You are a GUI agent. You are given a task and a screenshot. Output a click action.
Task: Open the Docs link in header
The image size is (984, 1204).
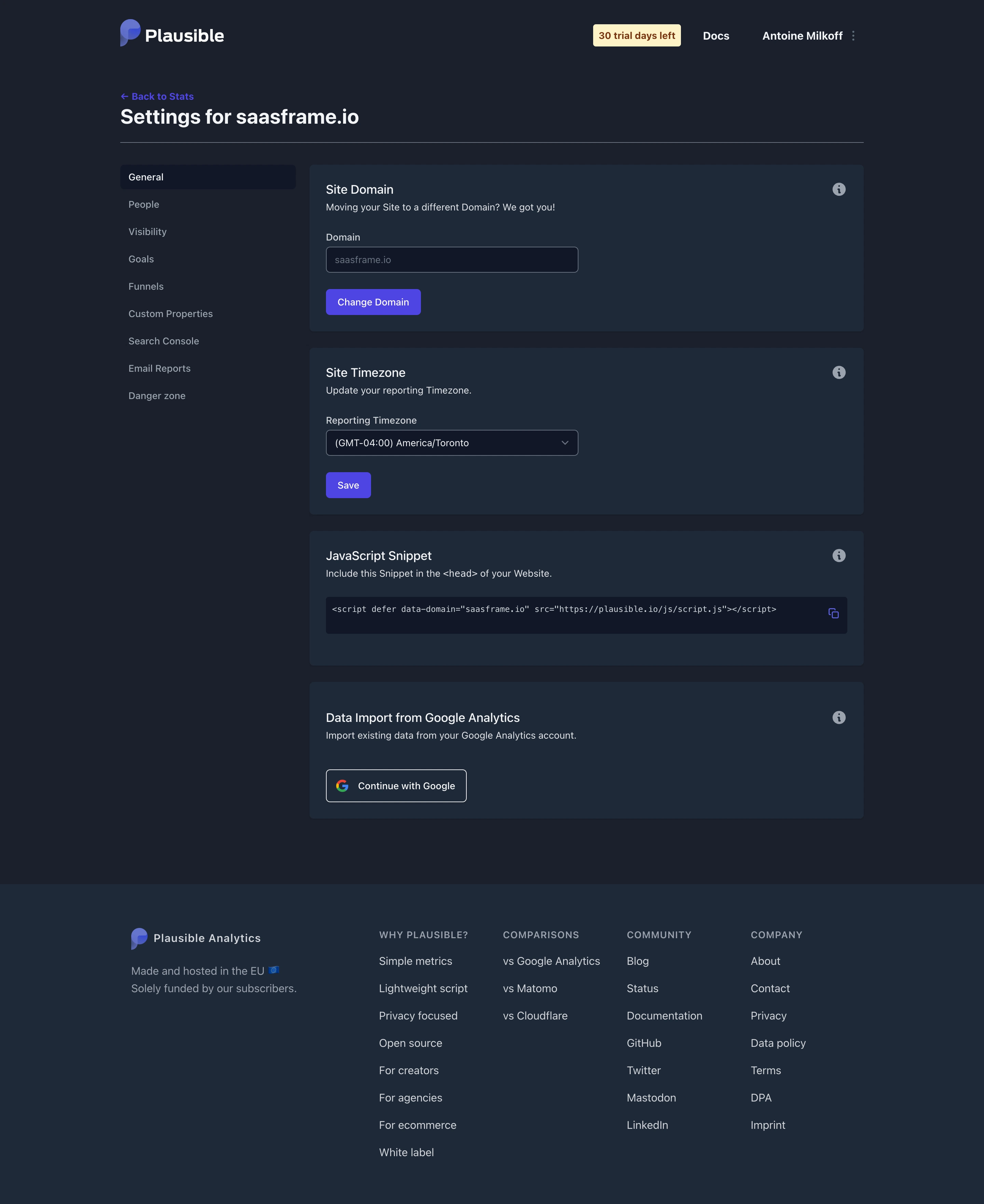pos(716,36)
